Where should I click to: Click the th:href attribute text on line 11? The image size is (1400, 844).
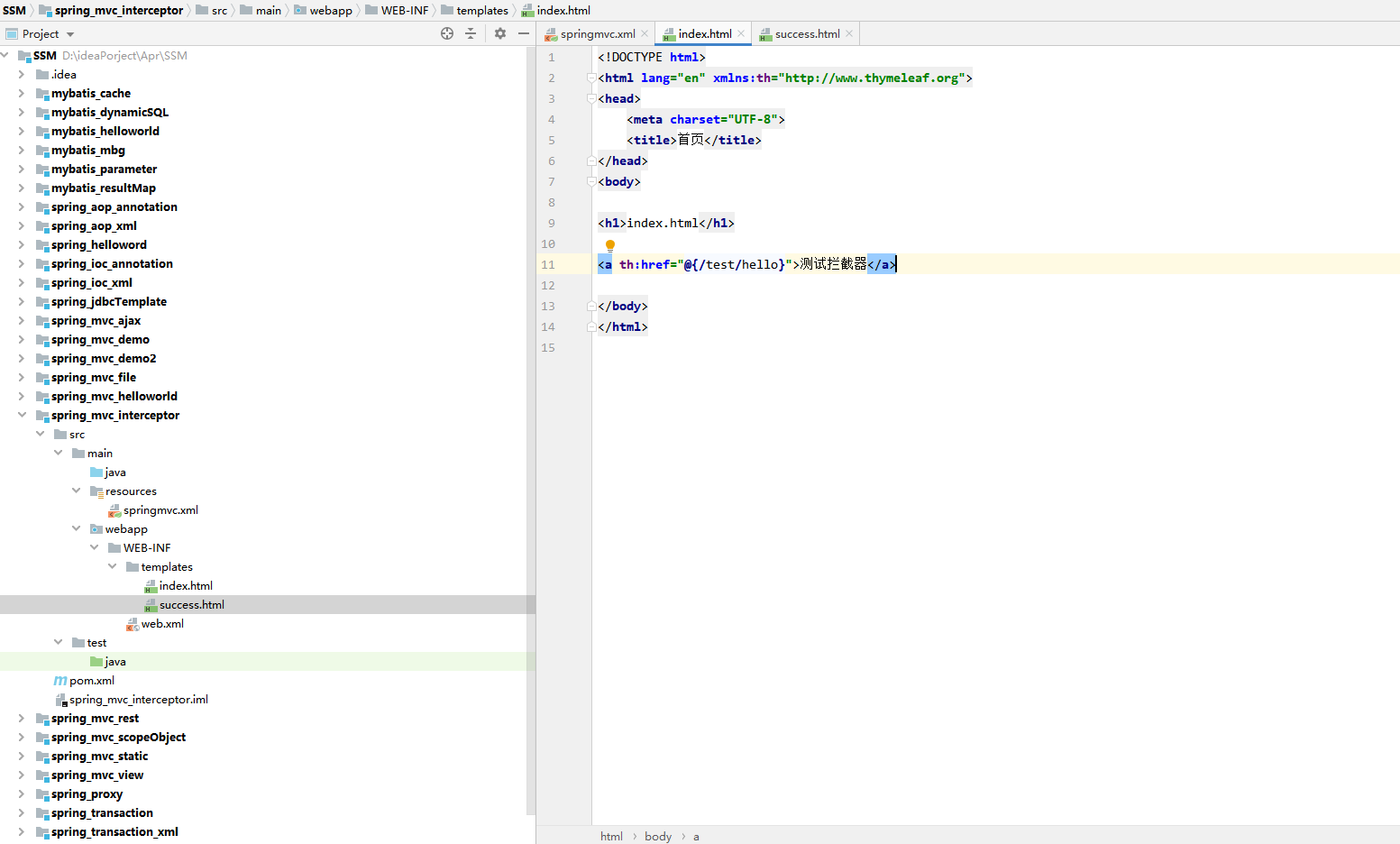(645, 264)
